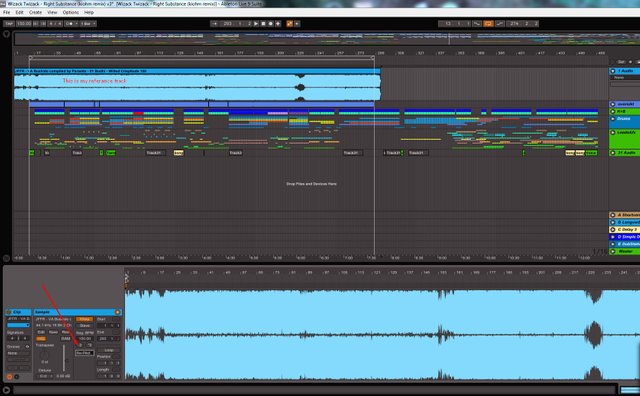
Task: Click the Edit sample button
Action: point(41,332)
